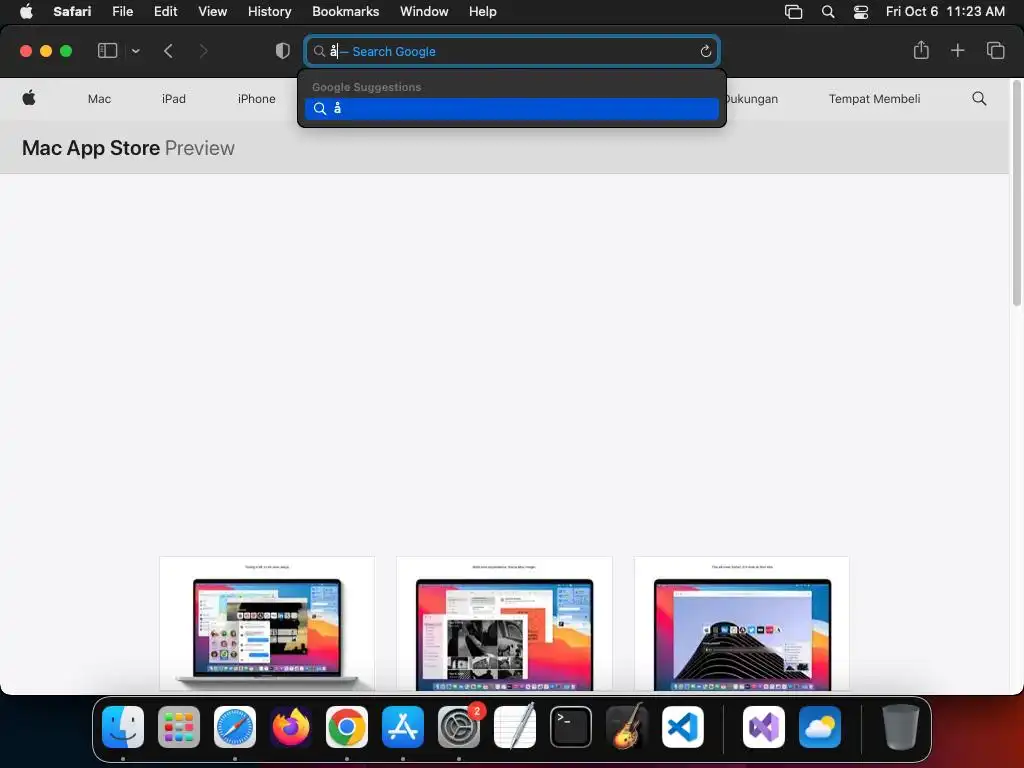
Task: Open the File menu
Action: [x=122, y=11]
